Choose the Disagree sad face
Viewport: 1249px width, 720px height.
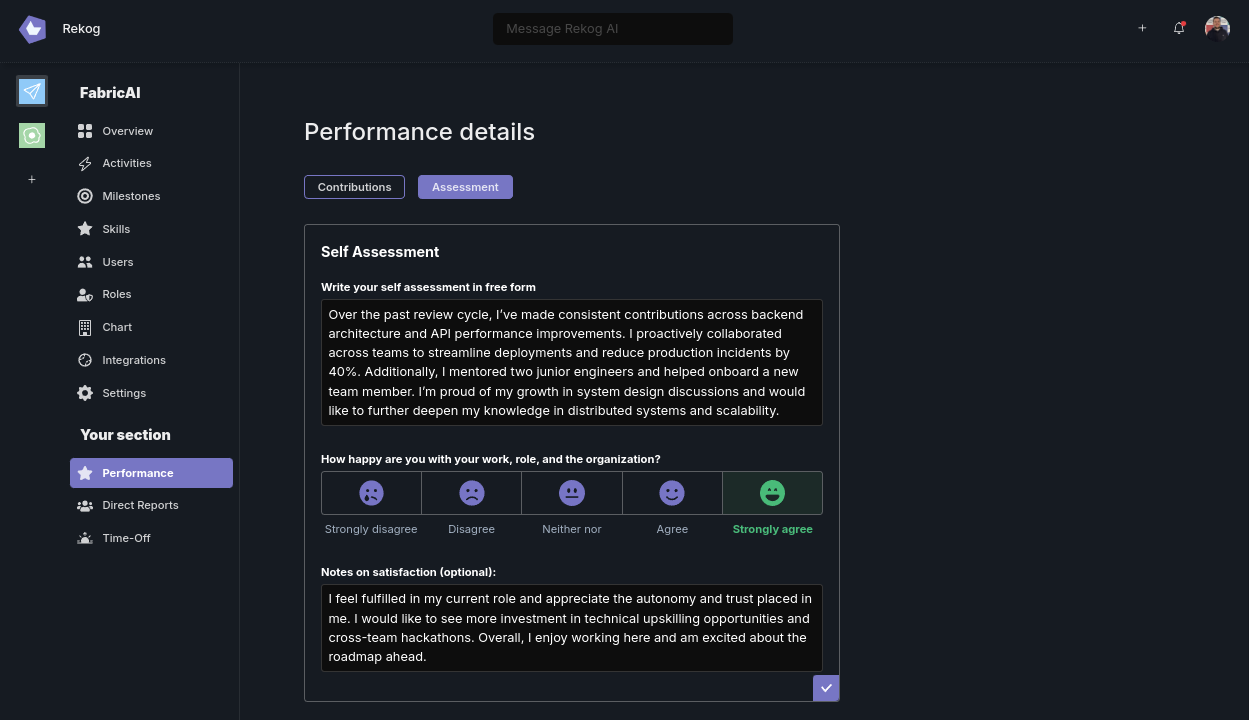point(471,493)
